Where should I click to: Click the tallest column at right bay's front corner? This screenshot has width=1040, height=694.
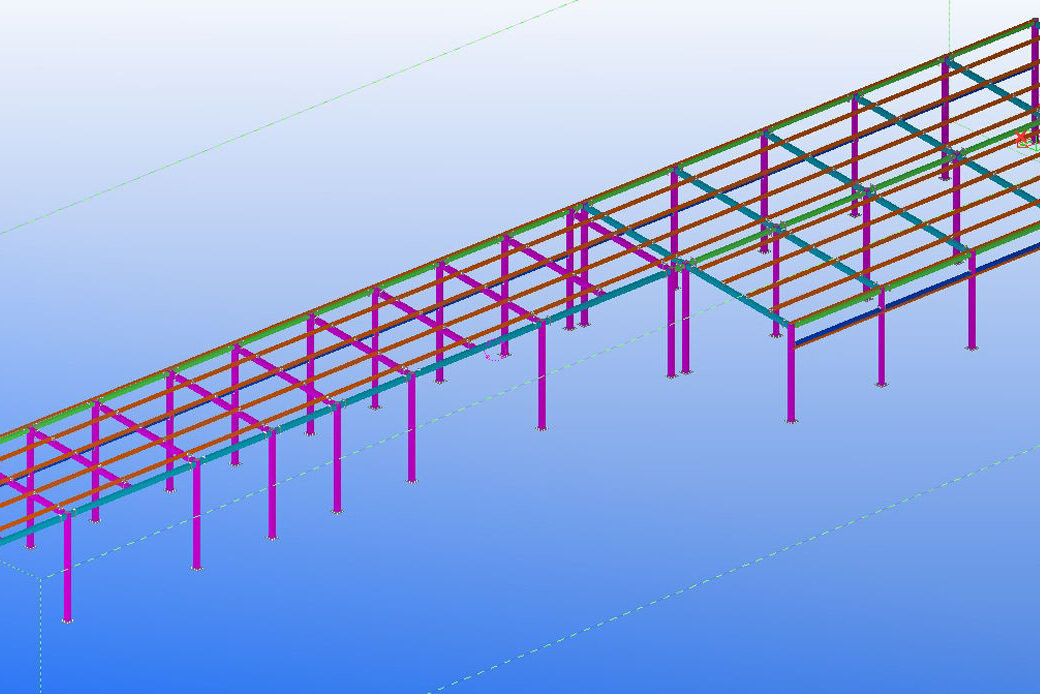click(791, 375)
